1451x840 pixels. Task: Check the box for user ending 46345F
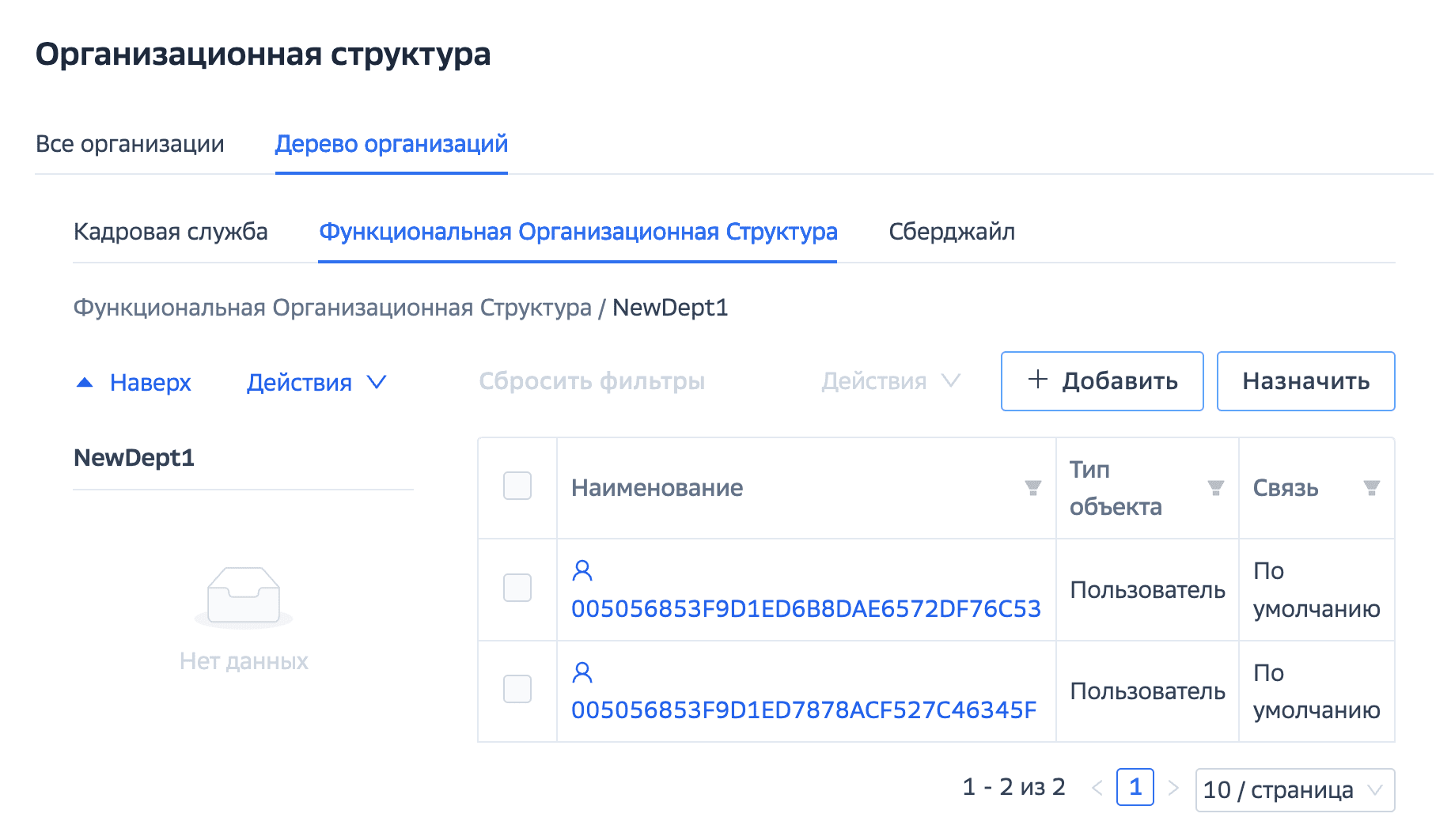click(517, 689)
